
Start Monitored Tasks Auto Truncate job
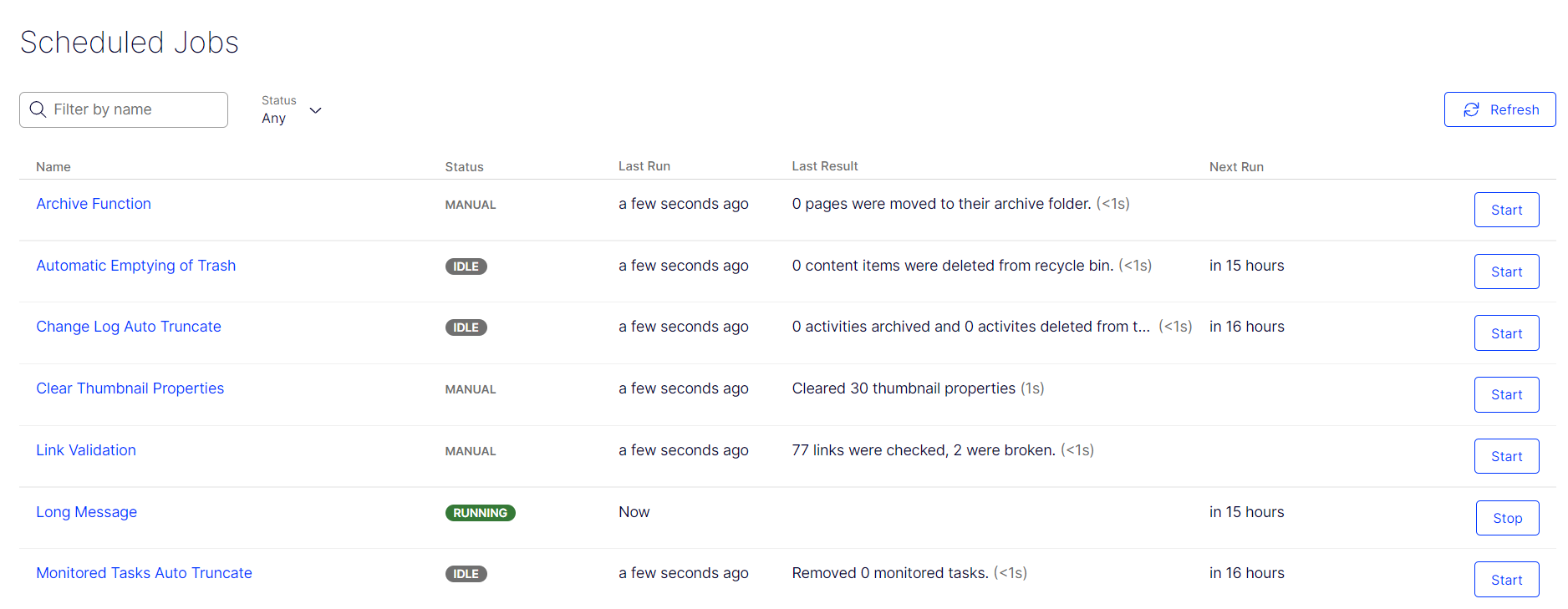coord(1506,580)
